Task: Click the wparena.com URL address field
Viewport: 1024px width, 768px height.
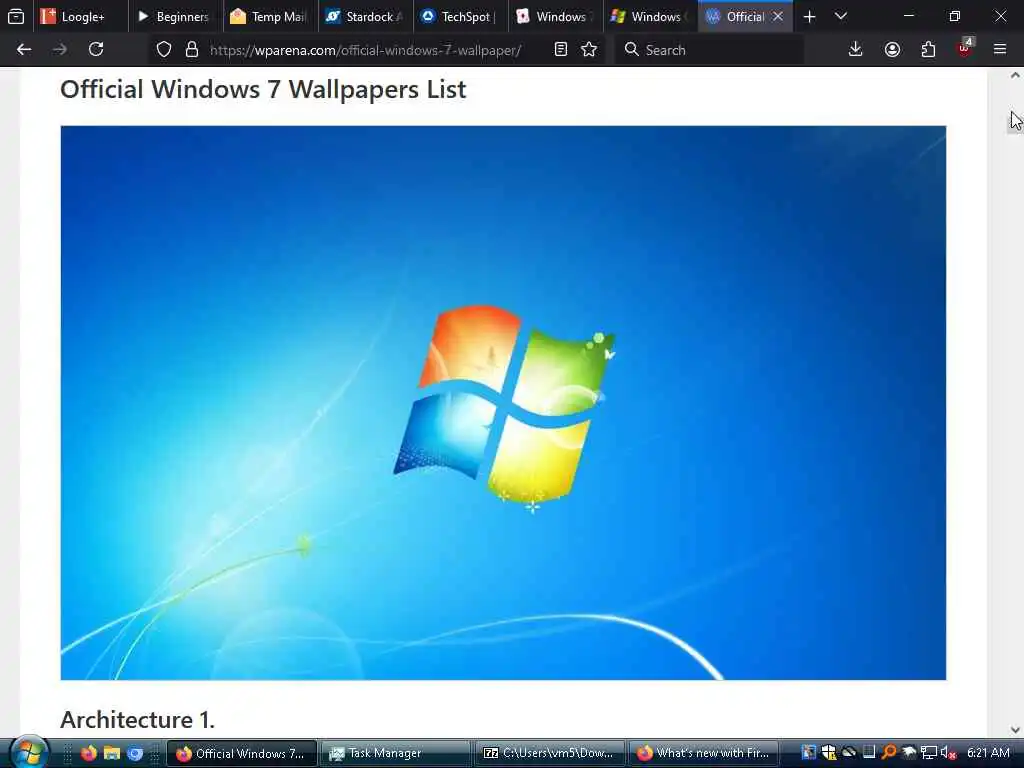Action: pos(366,50)
